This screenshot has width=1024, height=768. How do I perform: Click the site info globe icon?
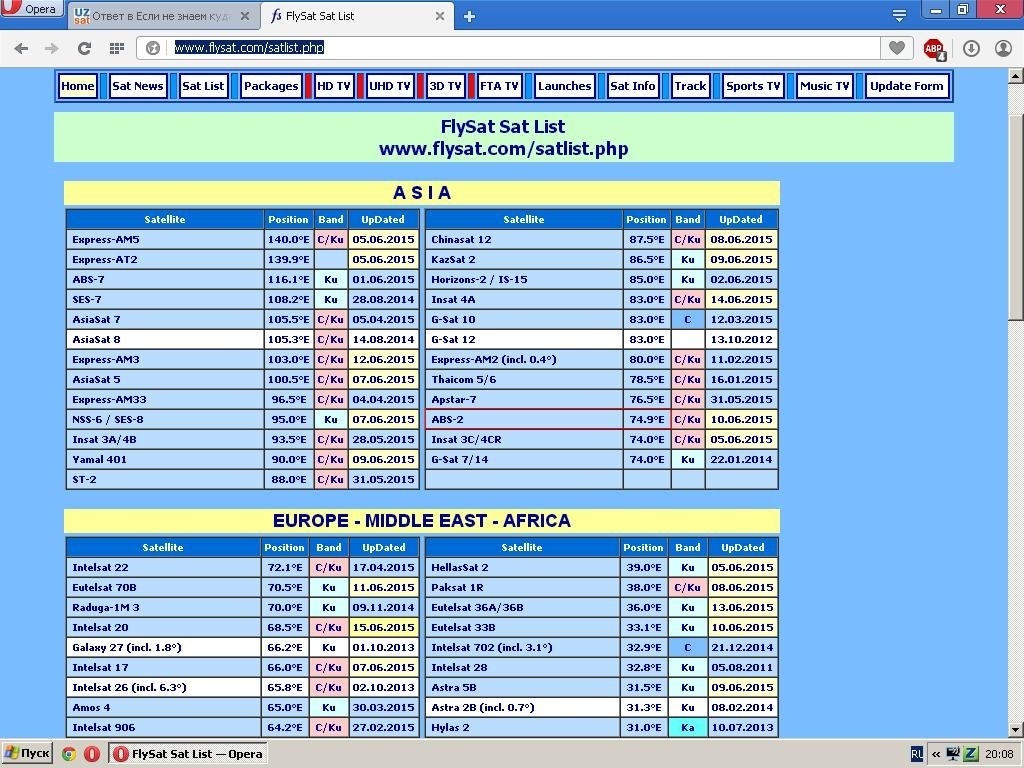click(x=153, y=48)
